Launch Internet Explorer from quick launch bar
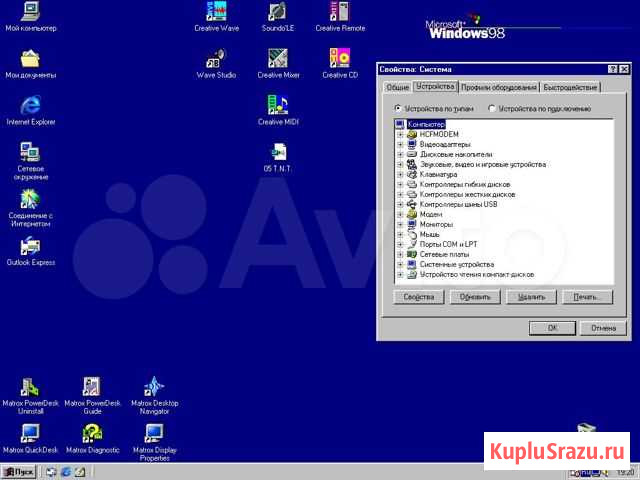Viewport: 640px width, 480px height. point(66,472)
